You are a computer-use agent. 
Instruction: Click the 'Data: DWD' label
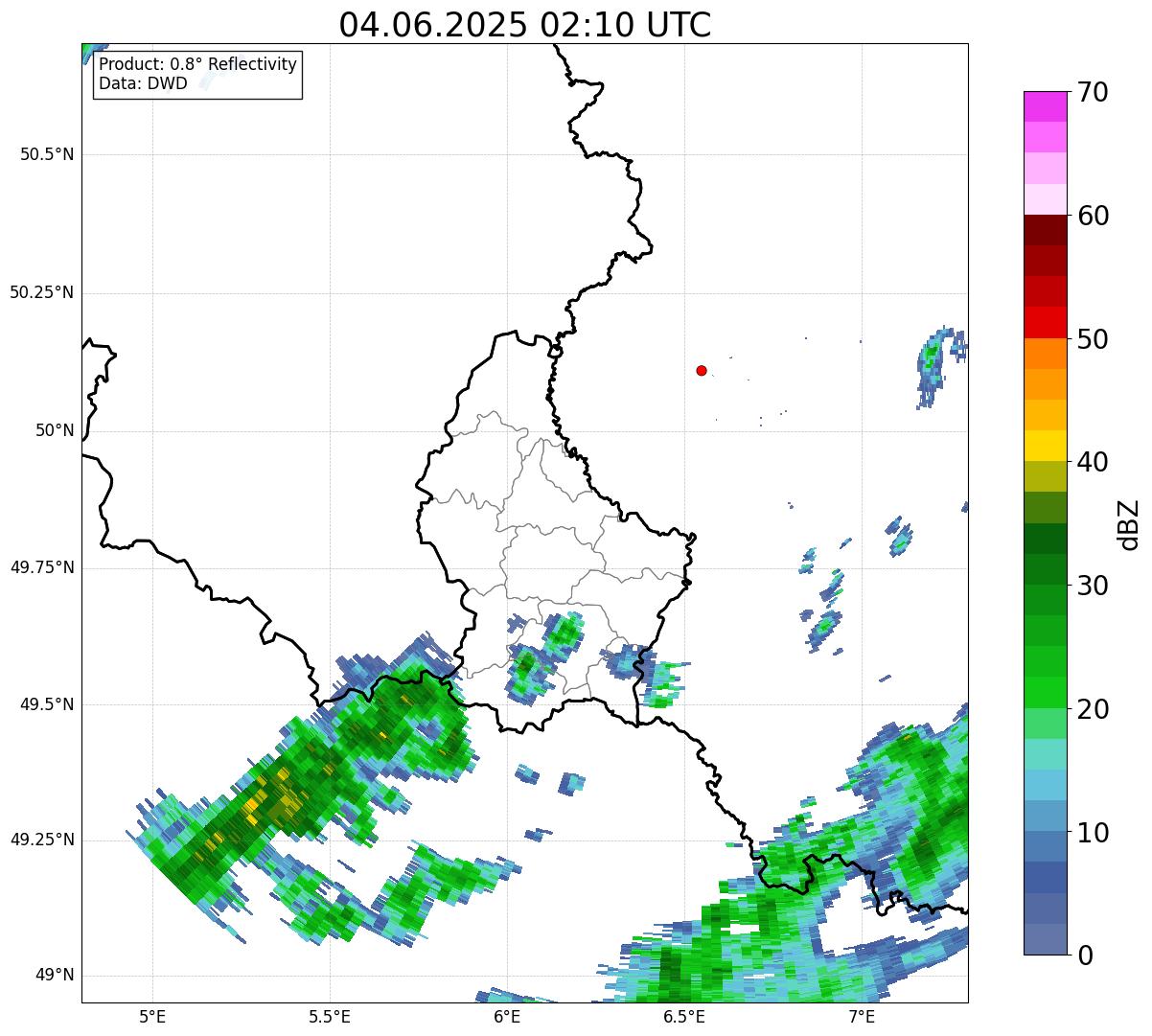[x=143, y=83]
